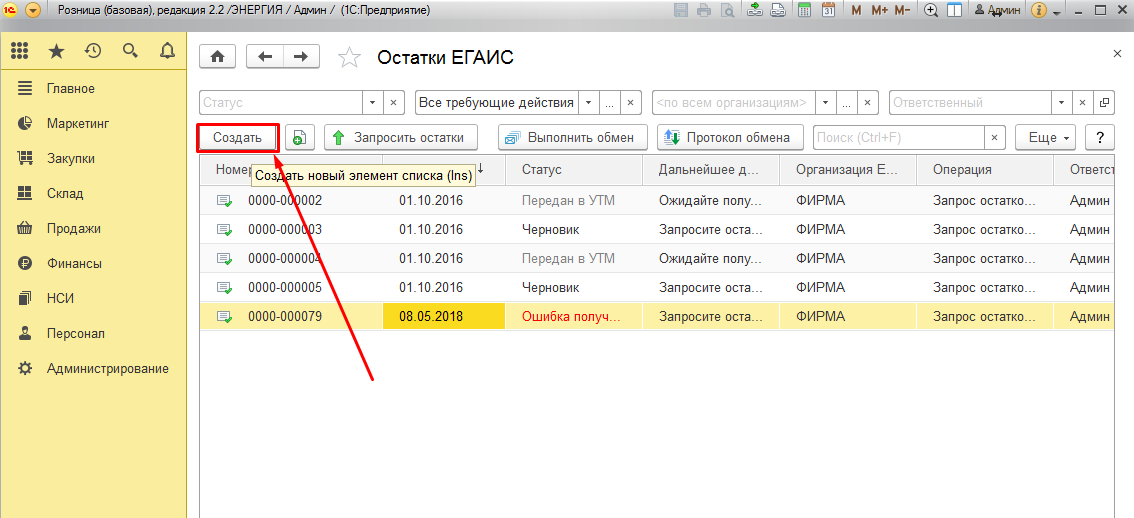Clear the Ответственный filter

coord(1083,103)
